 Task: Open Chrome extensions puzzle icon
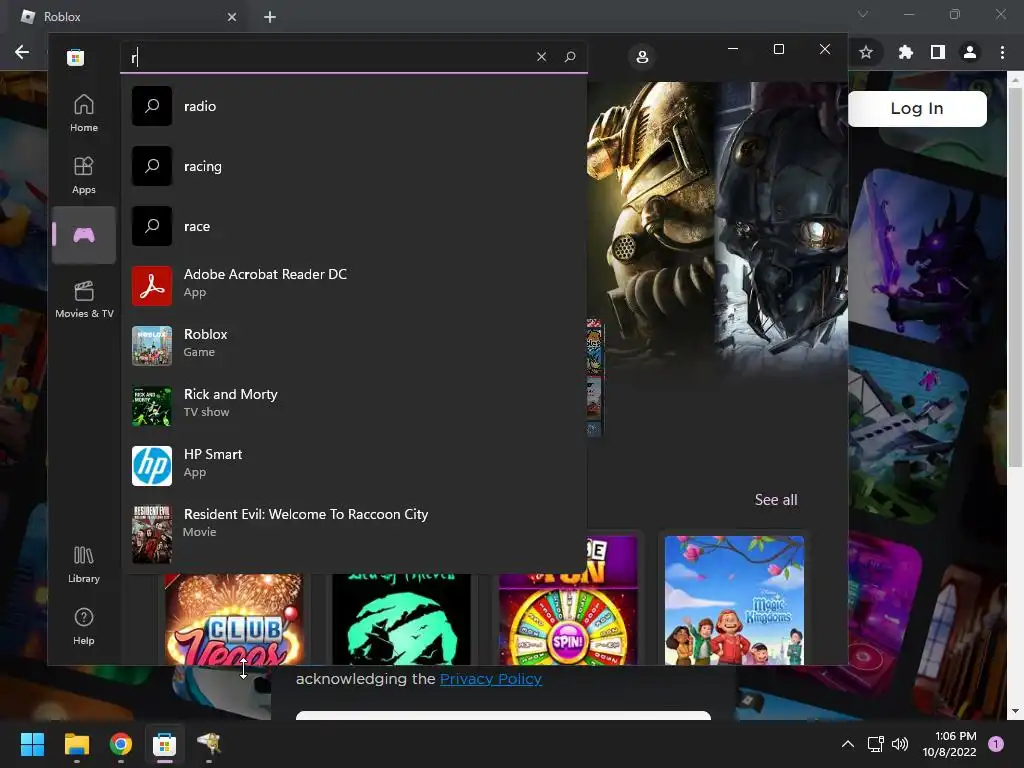point(905,52)
